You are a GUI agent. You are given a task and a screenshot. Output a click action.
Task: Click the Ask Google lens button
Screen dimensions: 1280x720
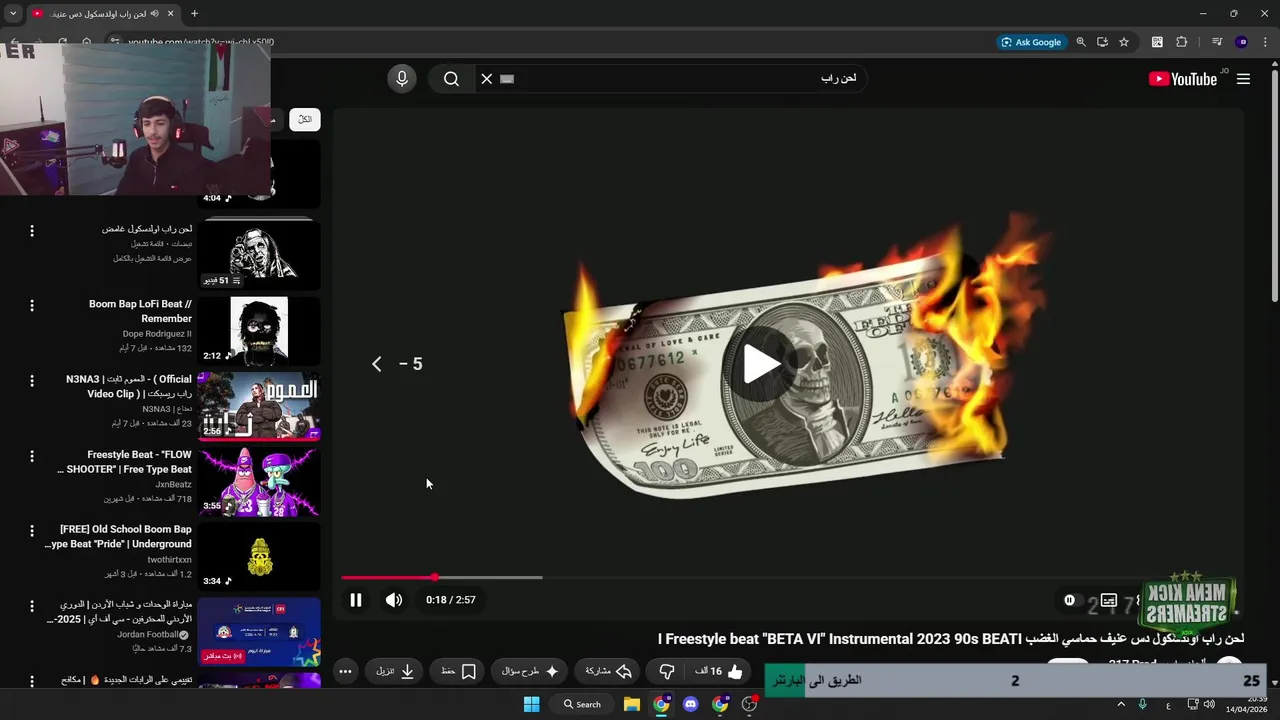[1031, 42]
